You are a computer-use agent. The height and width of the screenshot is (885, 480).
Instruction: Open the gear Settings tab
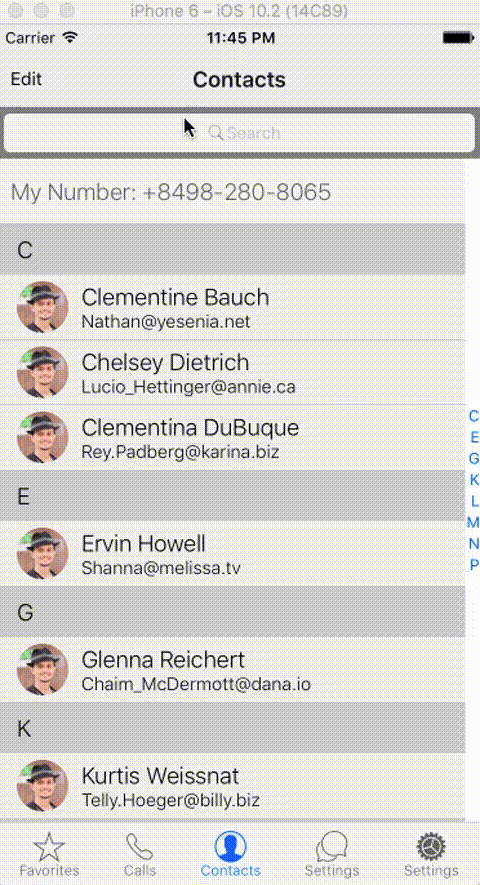click(x=431, y=853)
